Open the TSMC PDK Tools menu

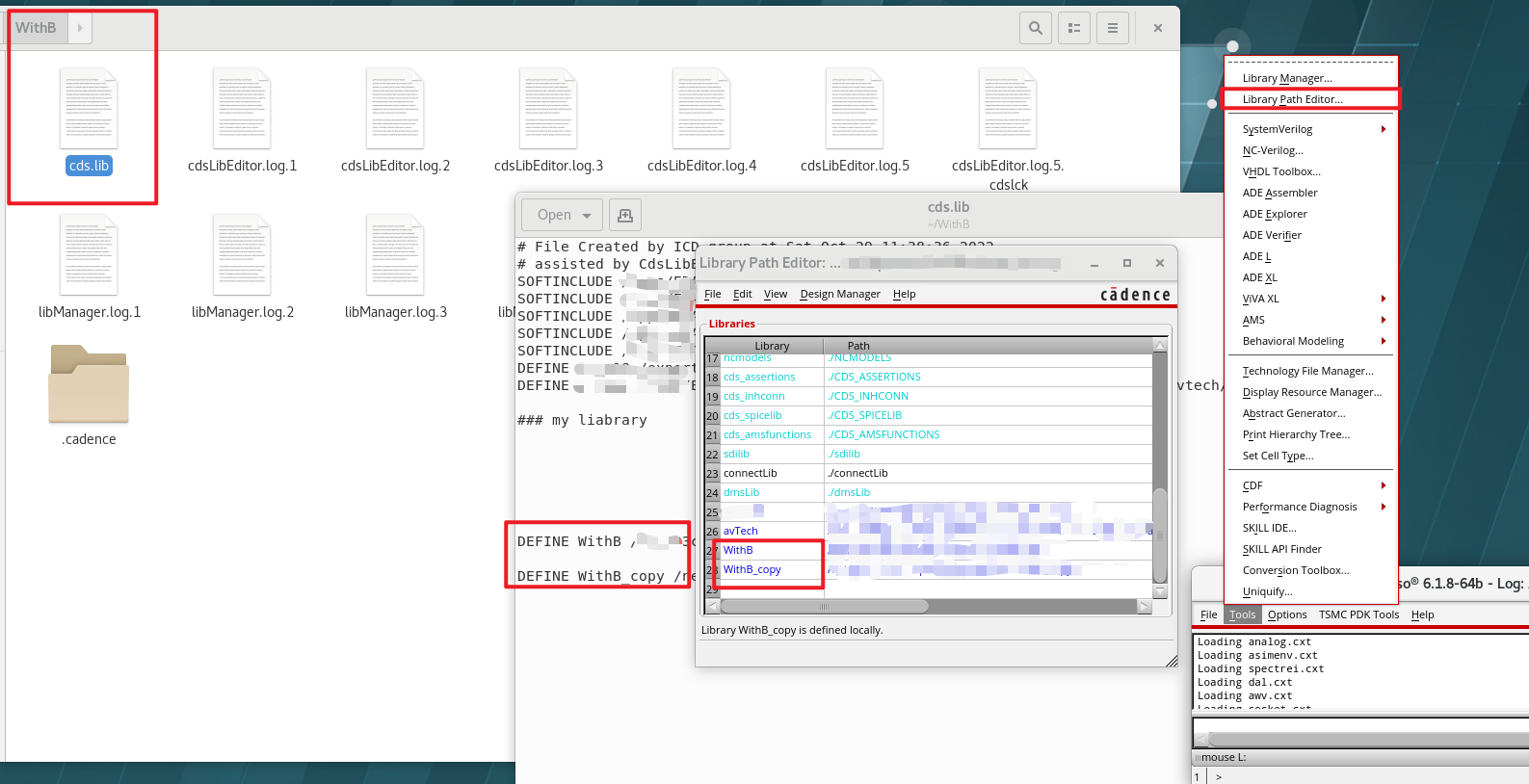(x=1358, y=614)
